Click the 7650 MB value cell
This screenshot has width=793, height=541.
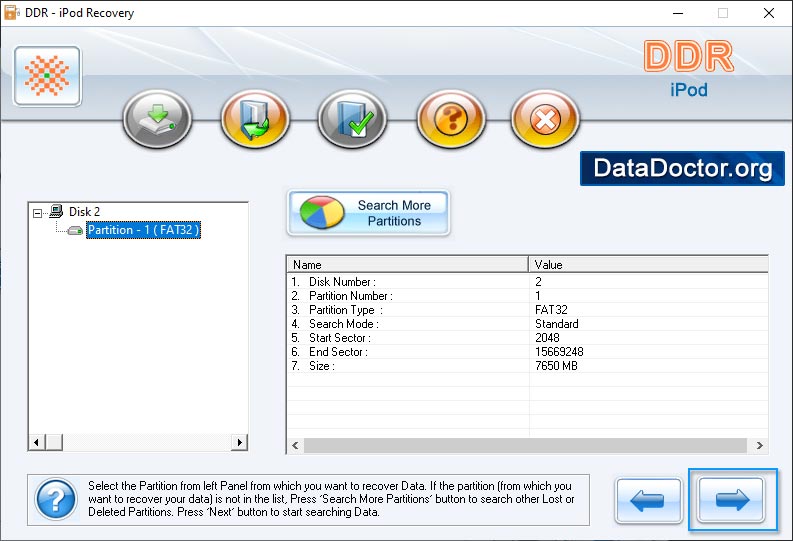coord(556,366)
